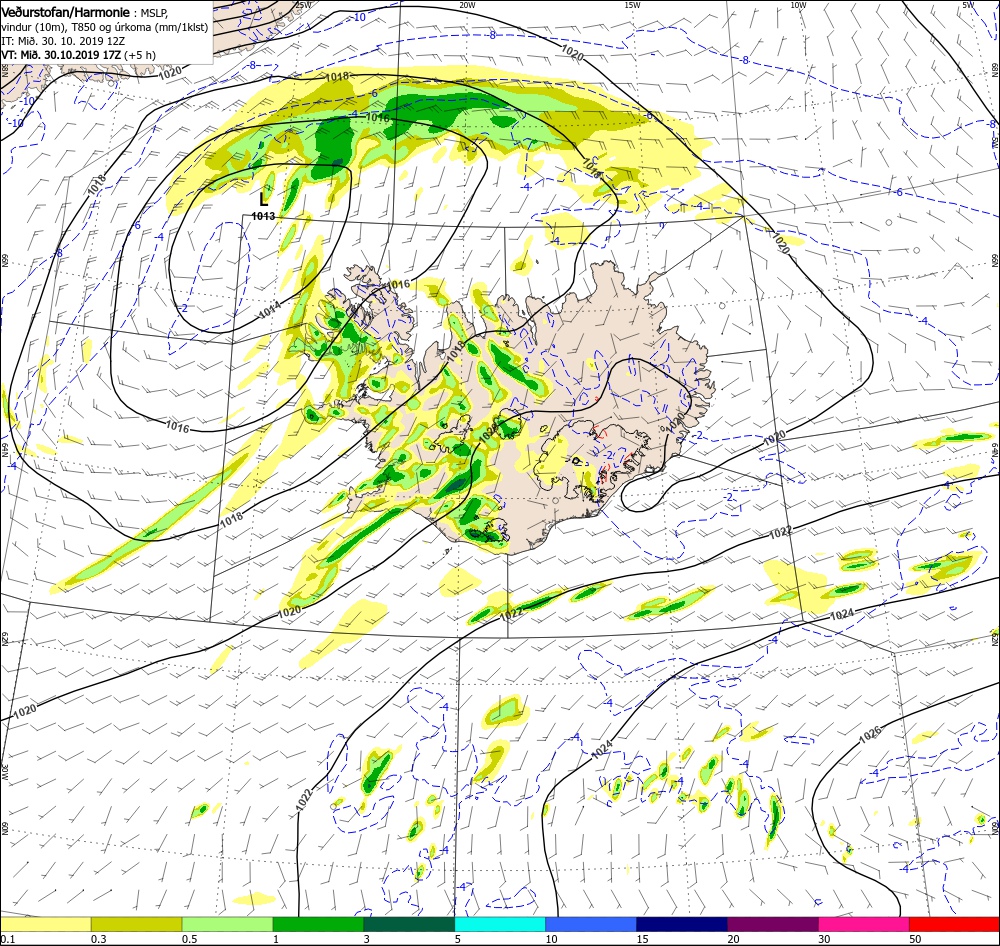This screenshot has width=1000, height=946.
Task: Click the legend value "30"
Action: 825,939
